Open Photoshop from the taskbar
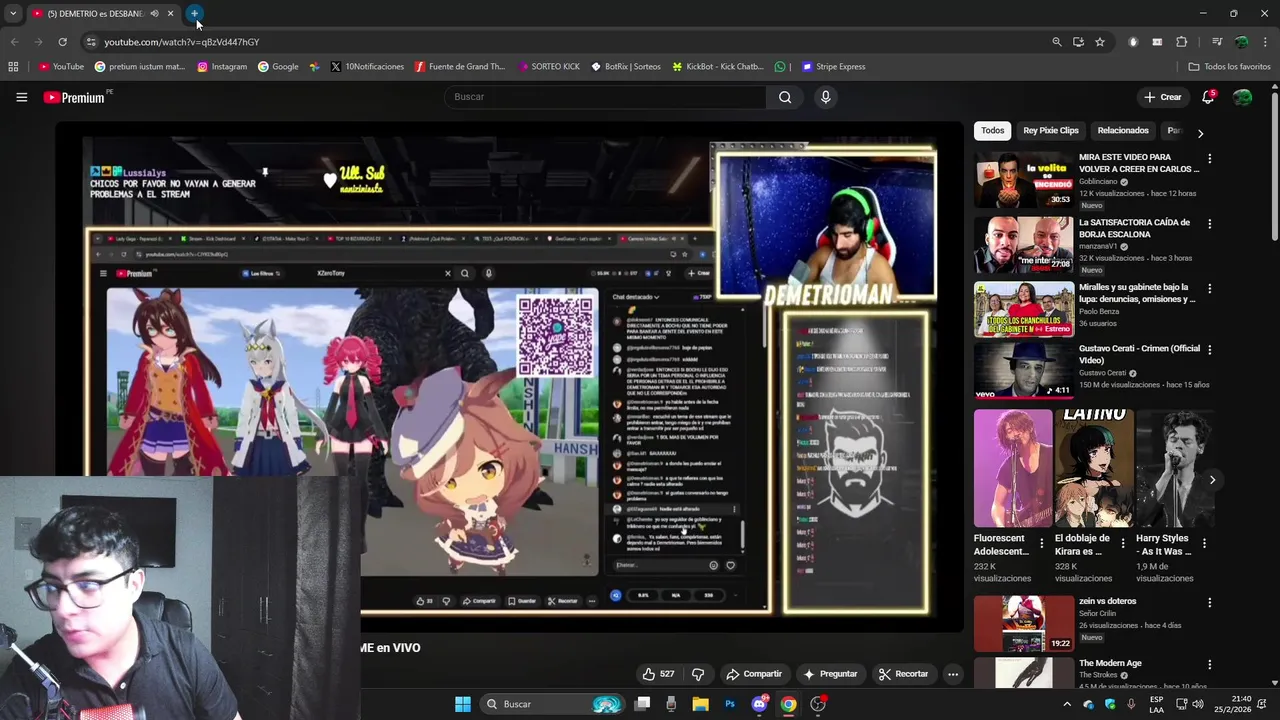Screen dimensions: 1280x720 click(730, 704)
